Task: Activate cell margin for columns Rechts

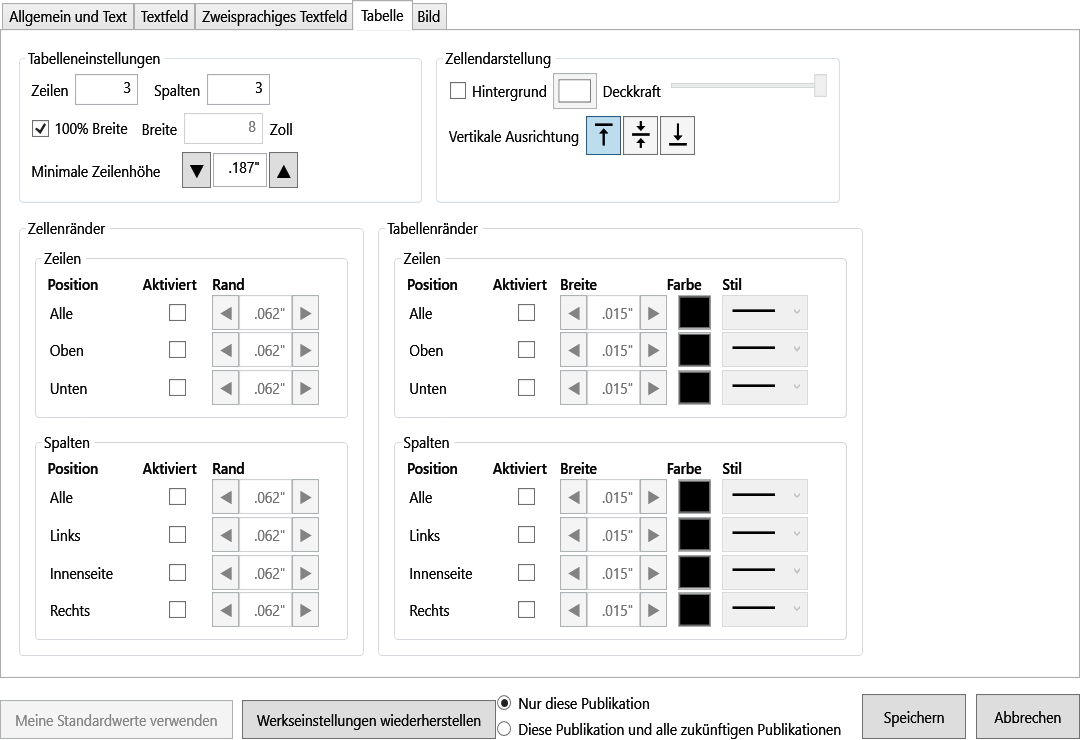Action: 178,610
